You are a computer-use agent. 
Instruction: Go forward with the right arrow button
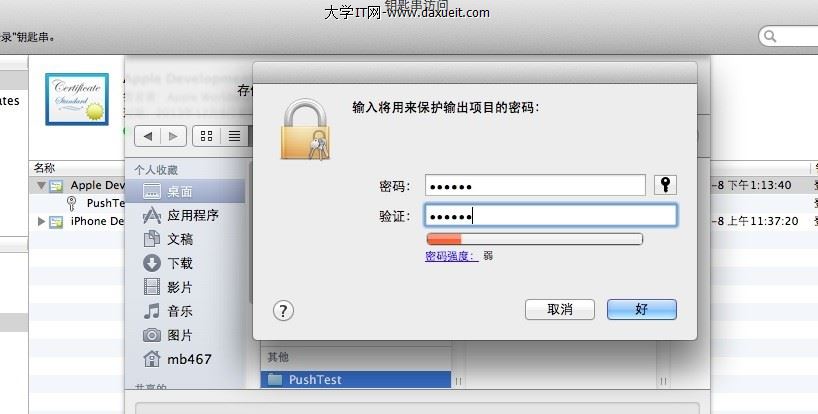coord(174,136)
